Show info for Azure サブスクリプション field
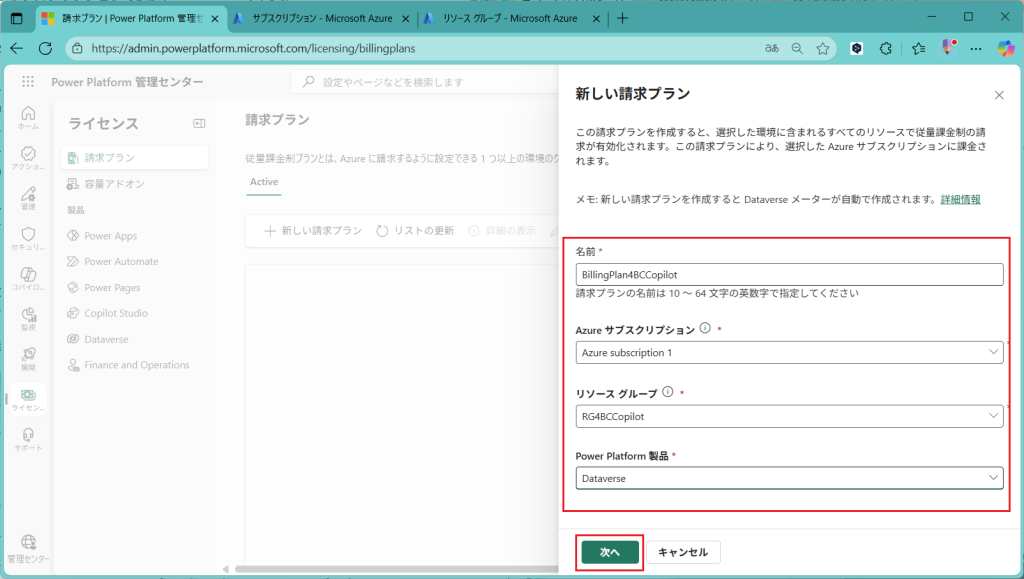This screenshot has width=1024, height=579. [x=705, y=328]
